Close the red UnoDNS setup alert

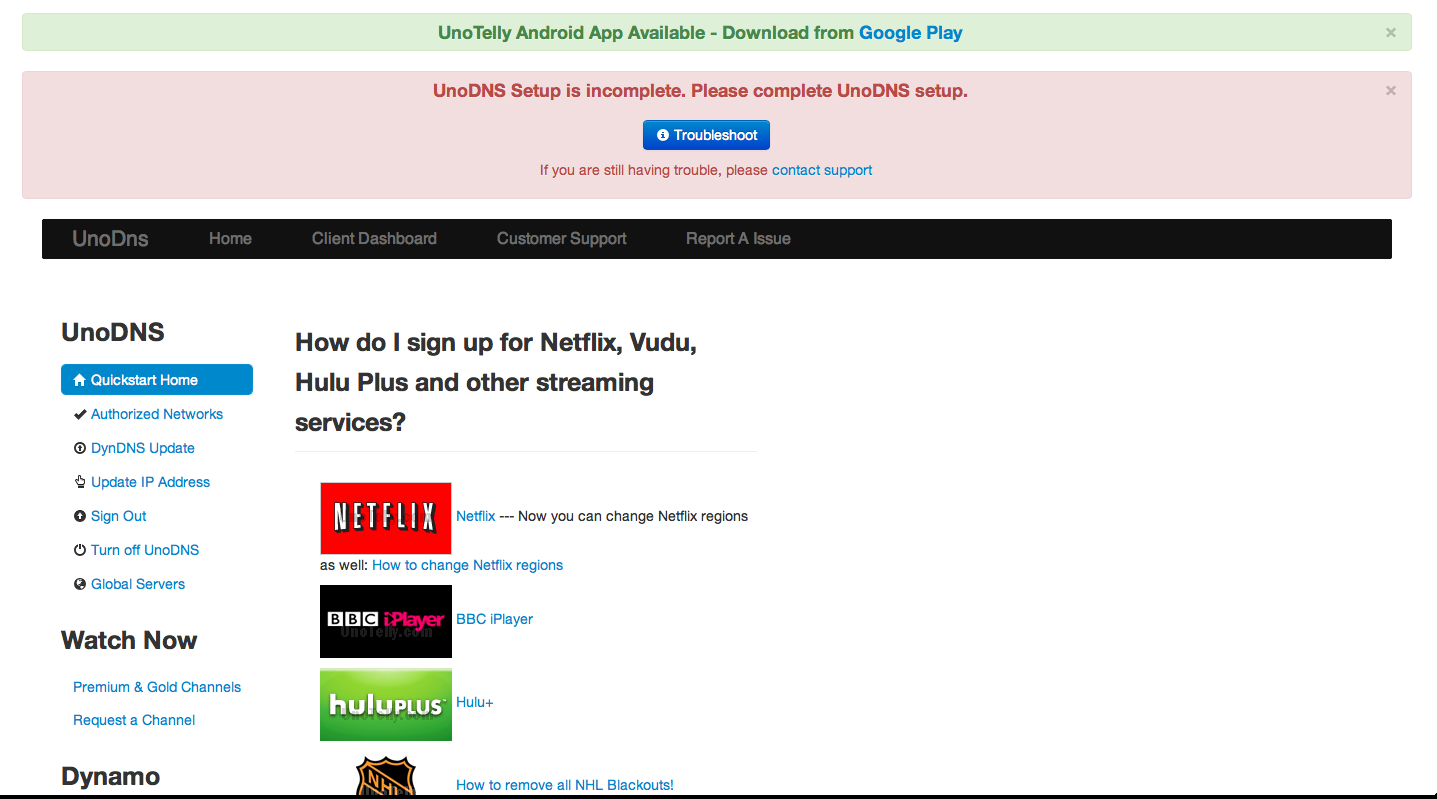[1390, 90]
